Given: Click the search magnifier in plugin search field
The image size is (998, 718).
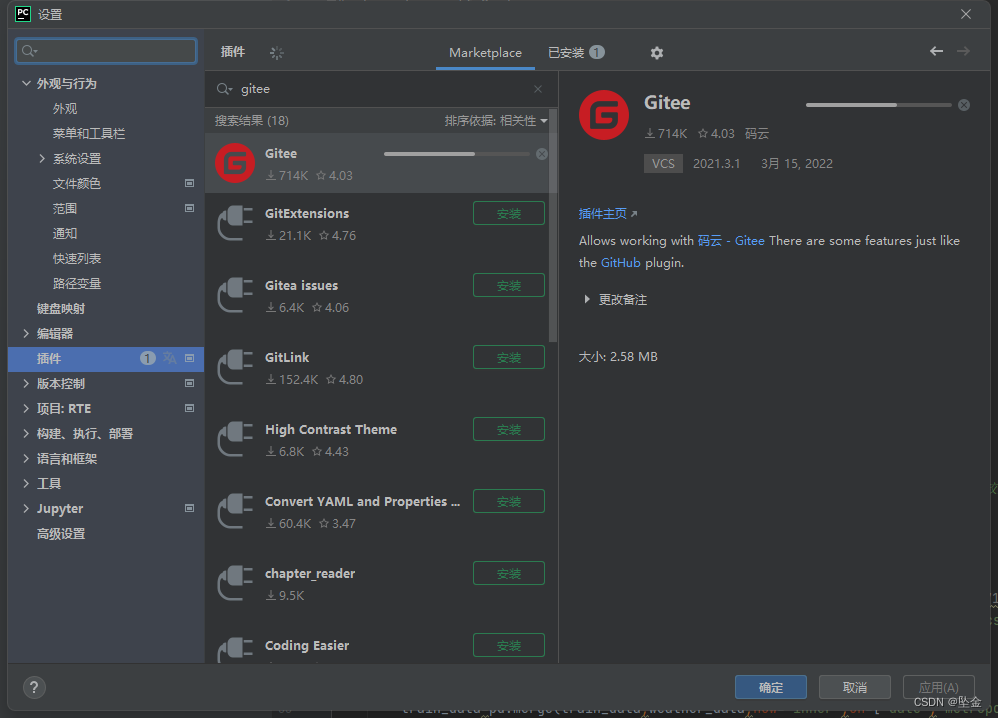Looking at the screenshot, I should (x=225, y=89).
